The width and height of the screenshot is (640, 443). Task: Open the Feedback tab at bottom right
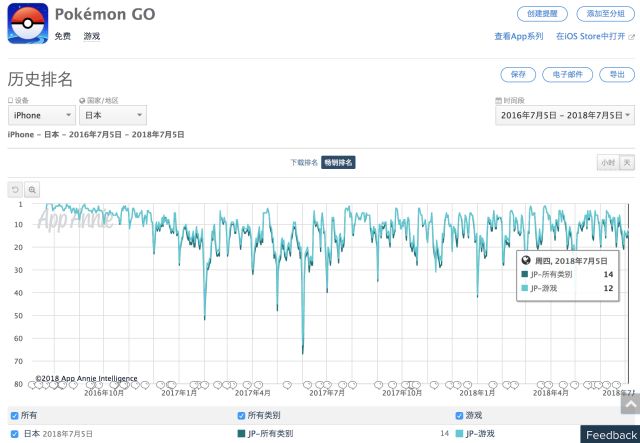[611, 435]
